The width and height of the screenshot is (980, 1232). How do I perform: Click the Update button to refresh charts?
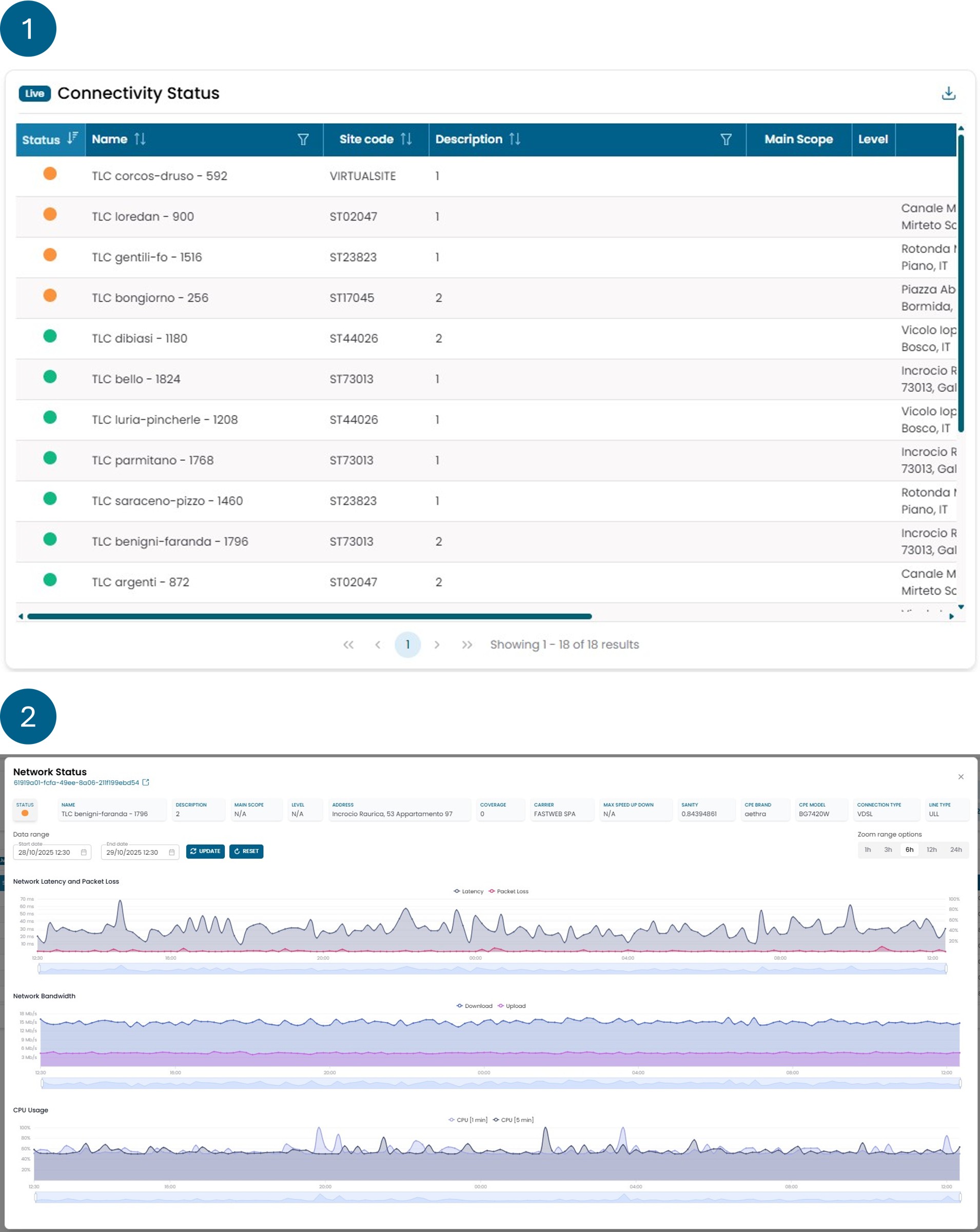click(x=206, y=851)
